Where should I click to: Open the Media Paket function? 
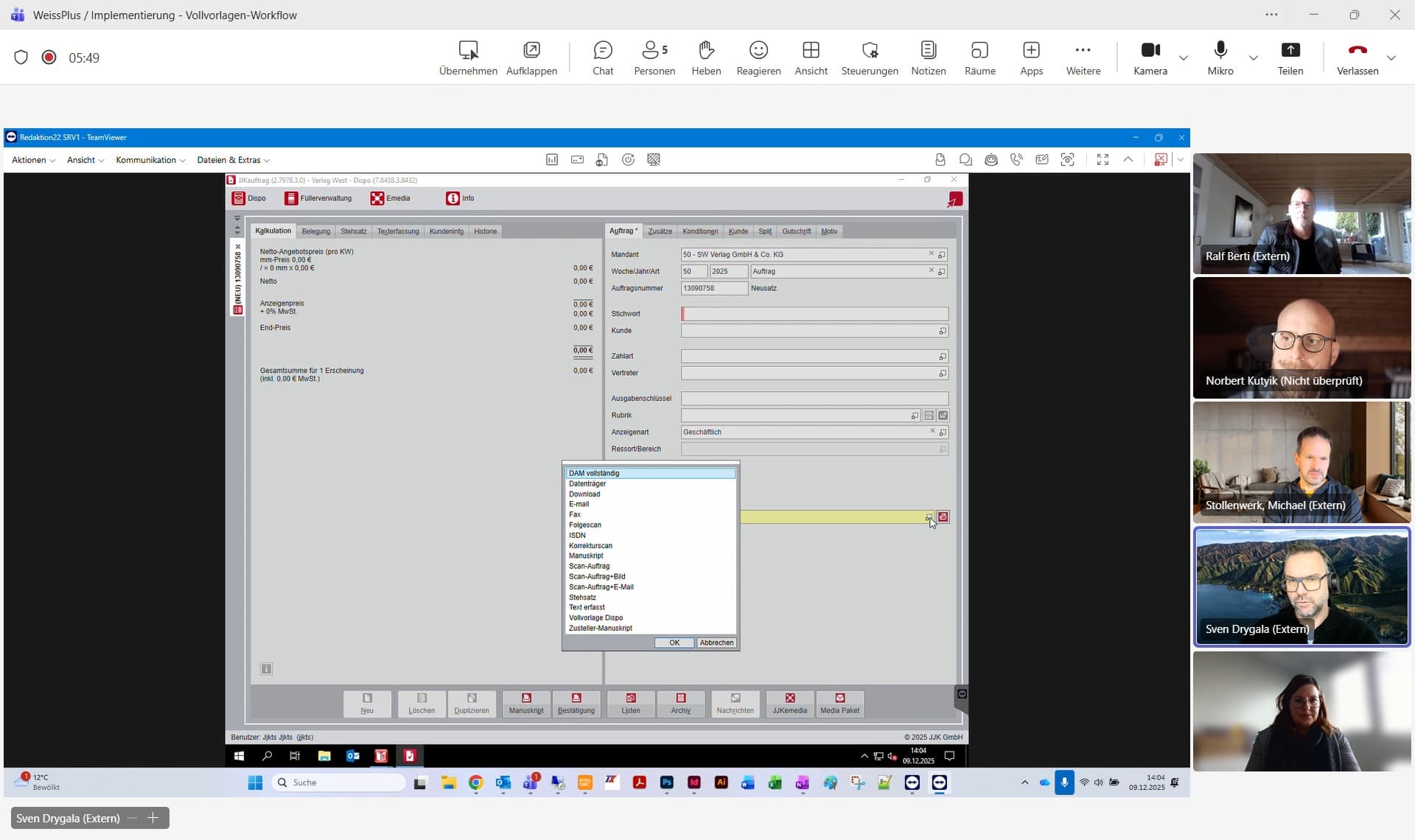[839, 704]
